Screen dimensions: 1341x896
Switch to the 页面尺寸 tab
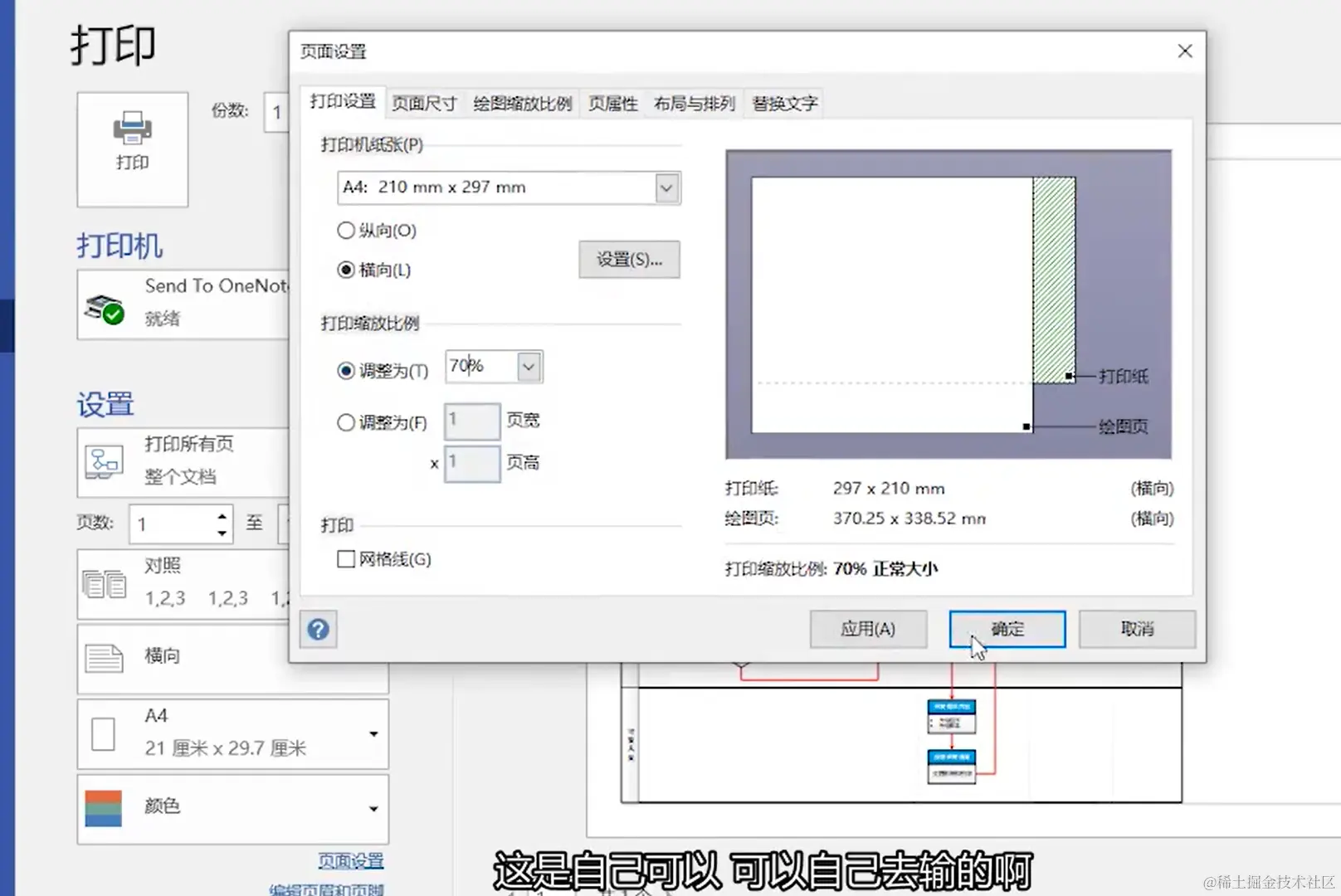[x=424, y=103]
